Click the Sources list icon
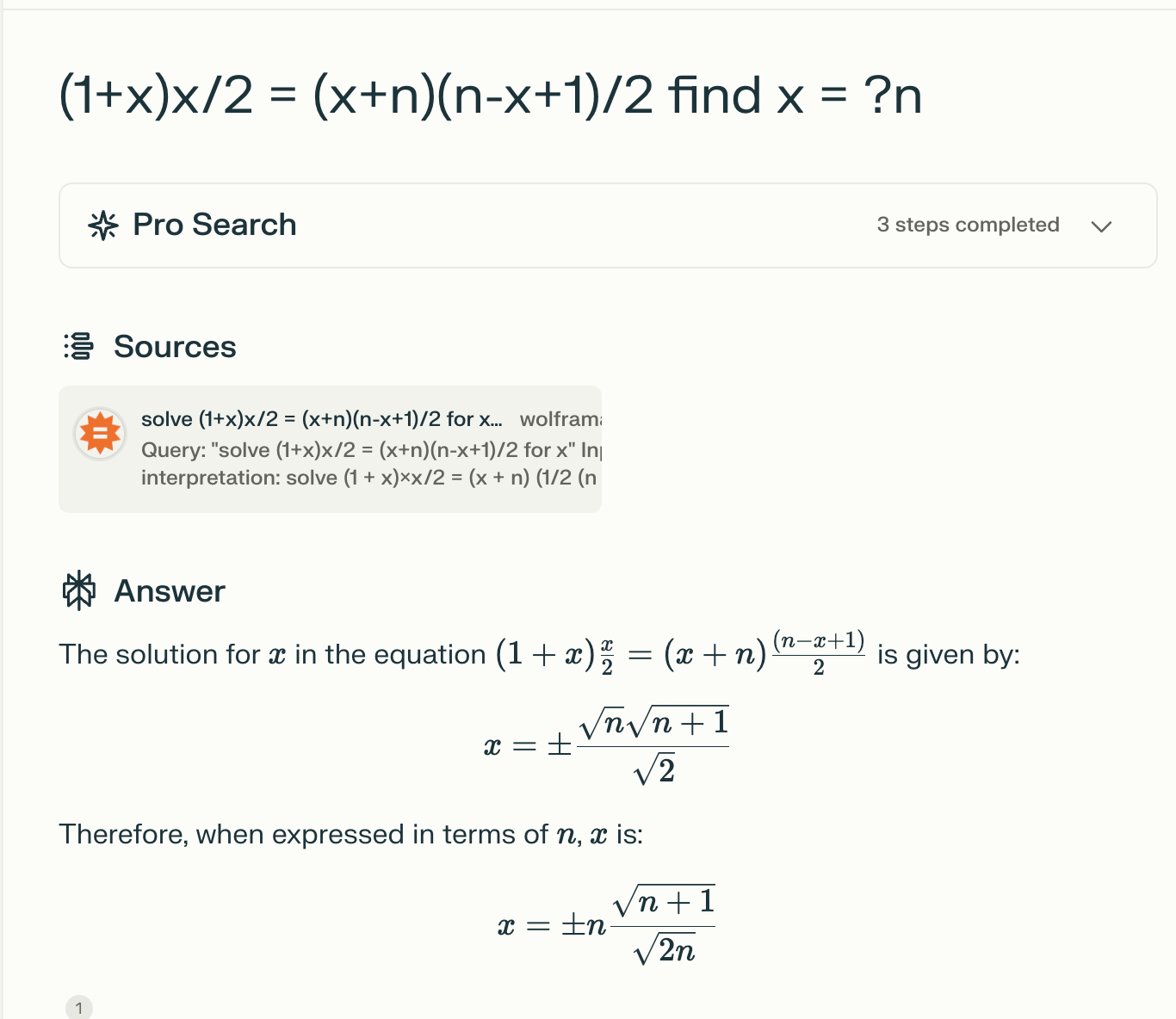Screen dimensions: 1176x1019 pos(78,346)
